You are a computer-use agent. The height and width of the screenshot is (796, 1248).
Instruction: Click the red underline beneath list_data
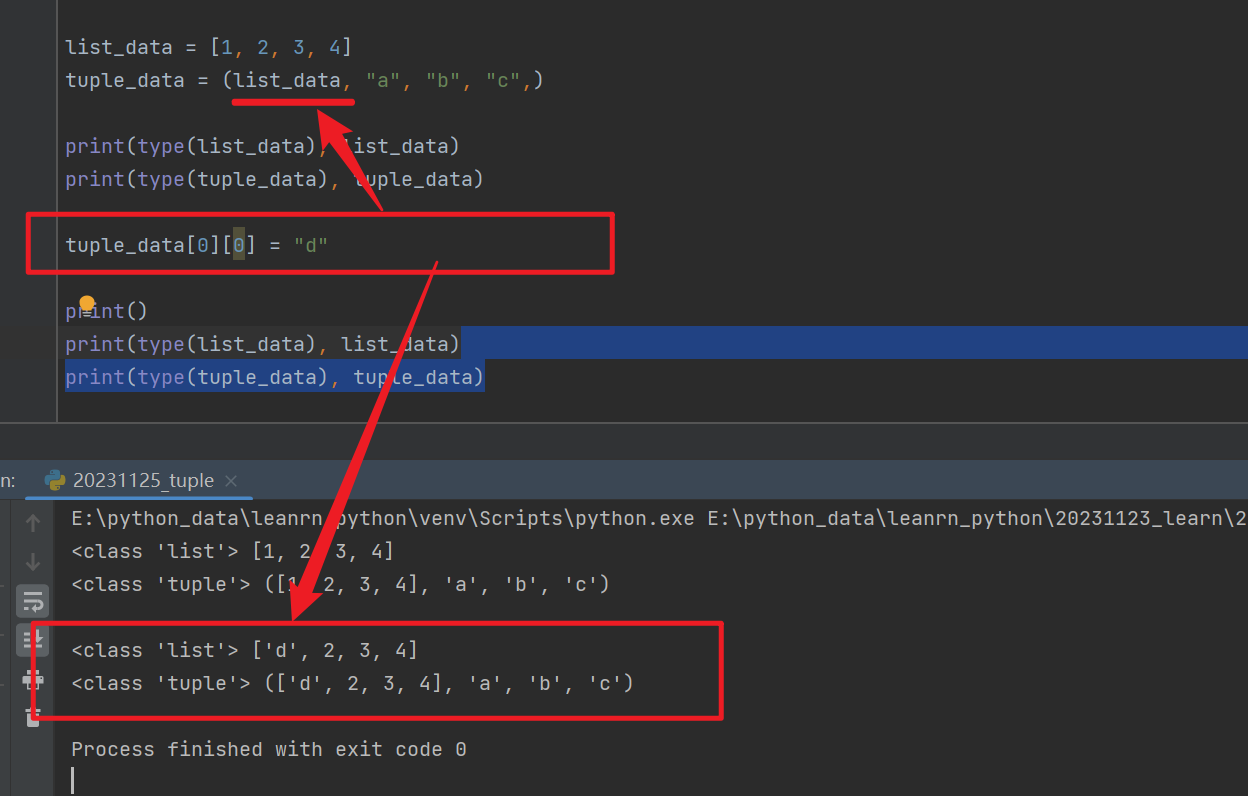293,101
